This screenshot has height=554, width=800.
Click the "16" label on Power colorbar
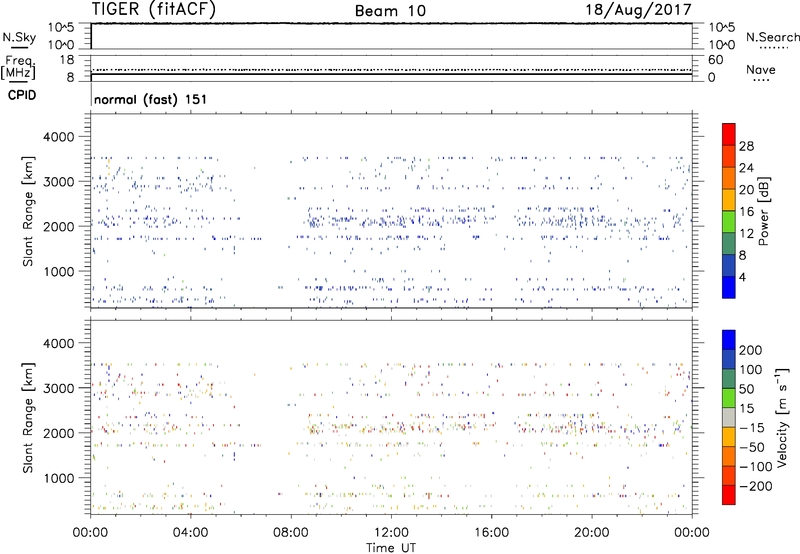coord(746,212)
